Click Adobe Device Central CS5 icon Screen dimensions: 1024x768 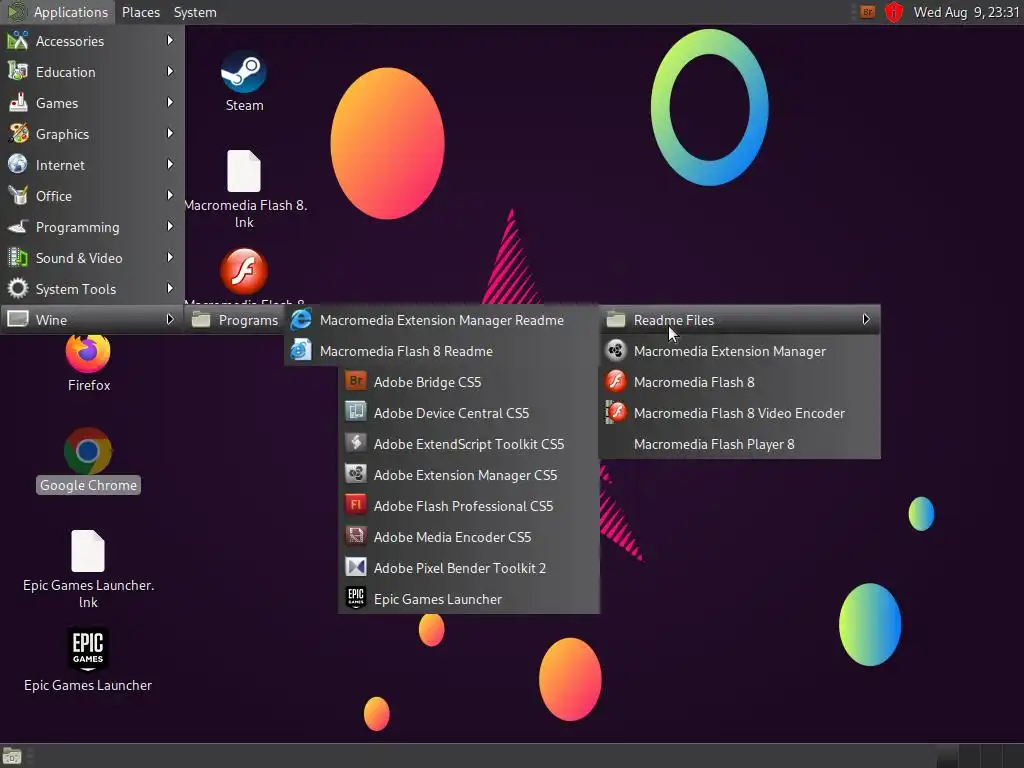(x=356, y=411)
